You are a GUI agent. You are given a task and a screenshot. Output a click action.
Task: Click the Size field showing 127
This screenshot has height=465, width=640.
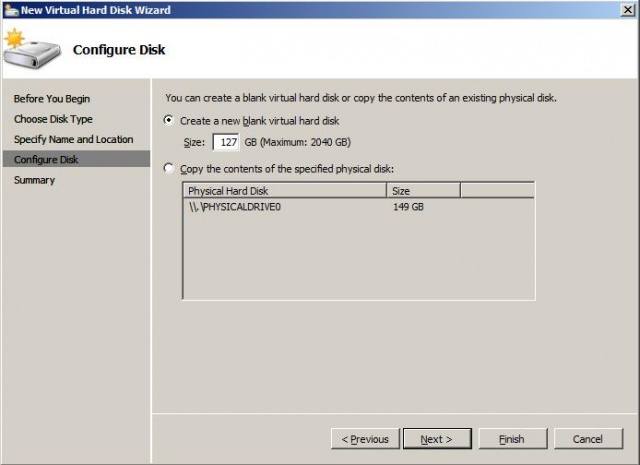(x=225, y=142)
